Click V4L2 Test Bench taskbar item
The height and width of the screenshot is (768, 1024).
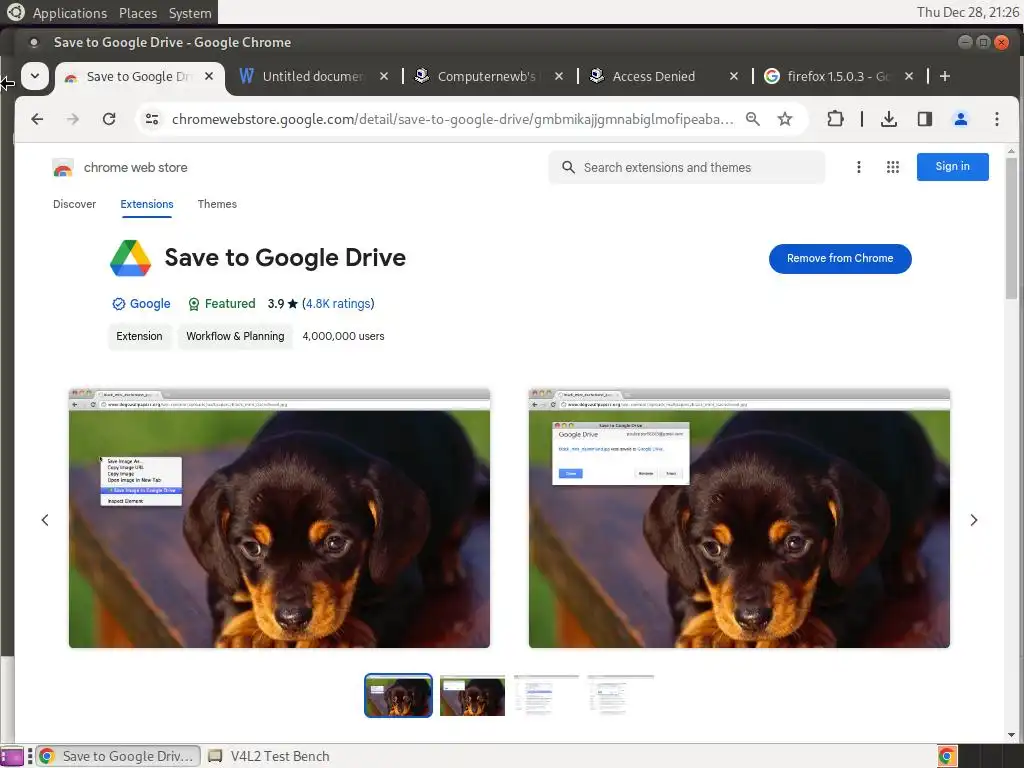point(268,756)
